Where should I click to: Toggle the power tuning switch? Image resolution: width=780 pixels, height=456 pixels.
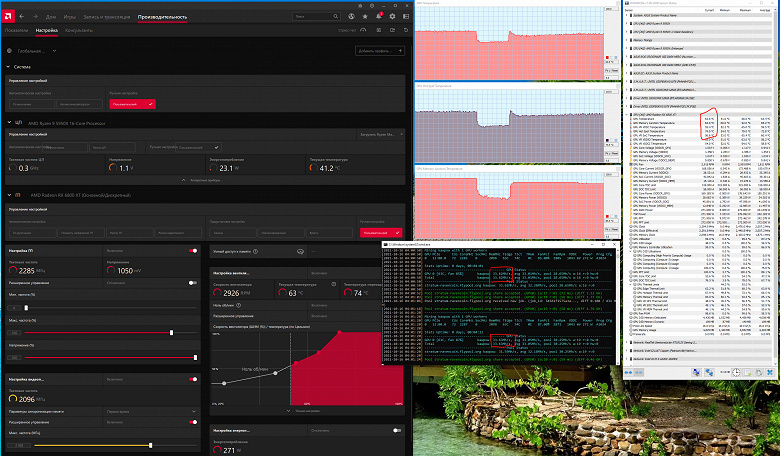pos(397,429)
